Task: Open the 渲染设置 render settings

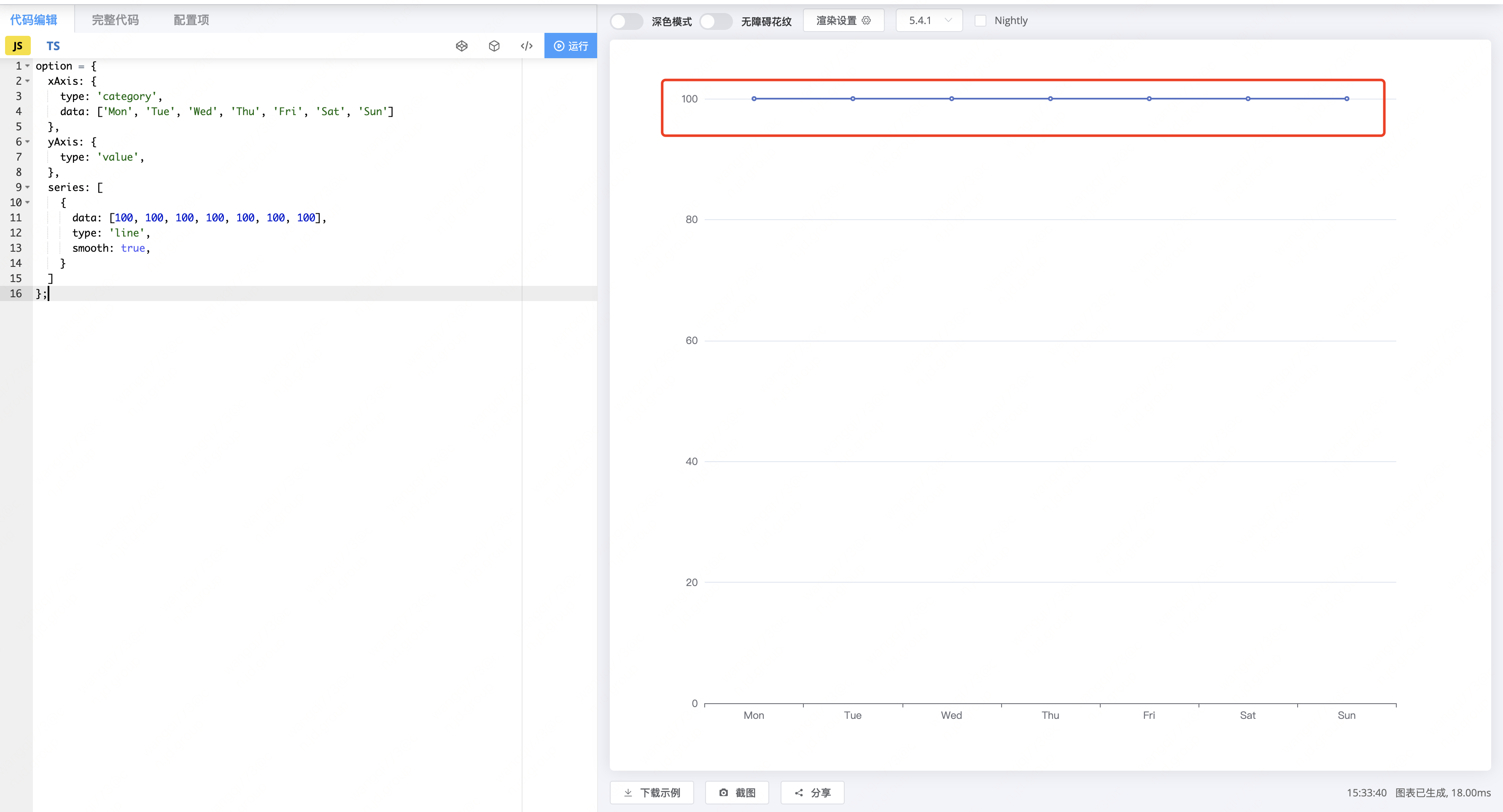Action: pyautogui.click(x=843, y=20)
